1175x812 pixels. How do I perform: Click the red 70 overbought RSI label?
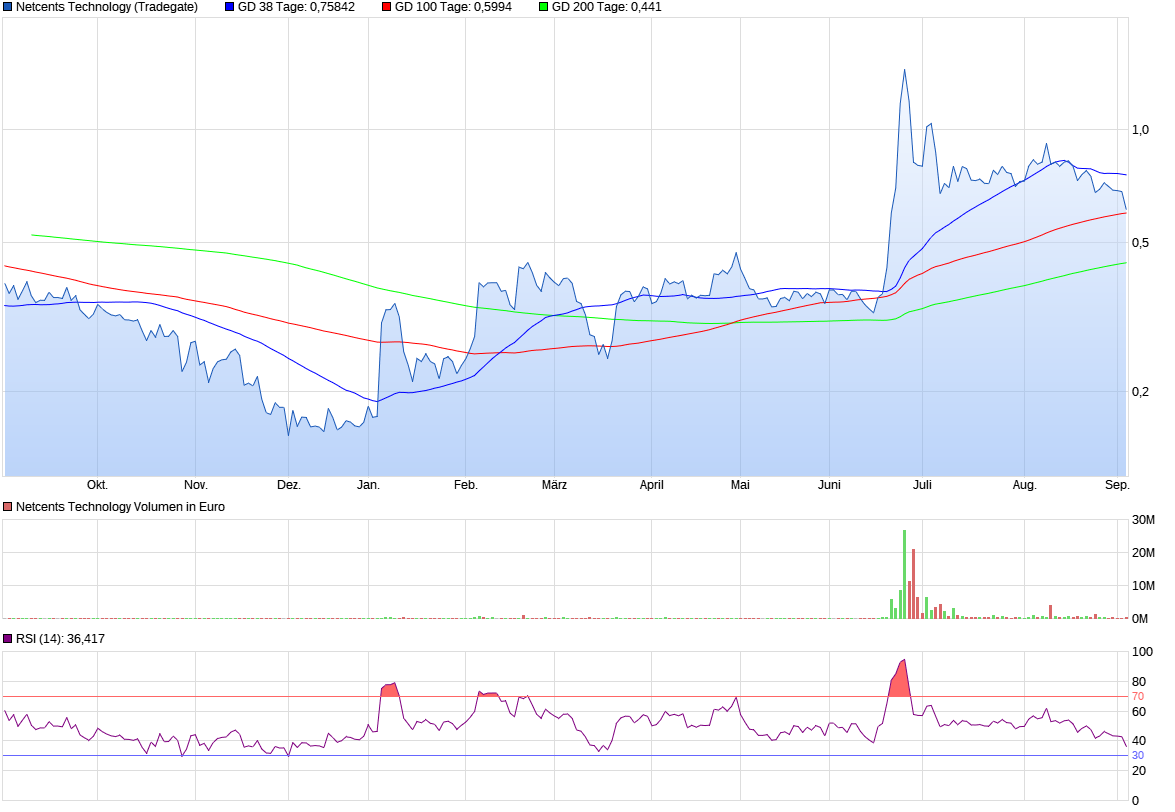[x=1138, y=697]
